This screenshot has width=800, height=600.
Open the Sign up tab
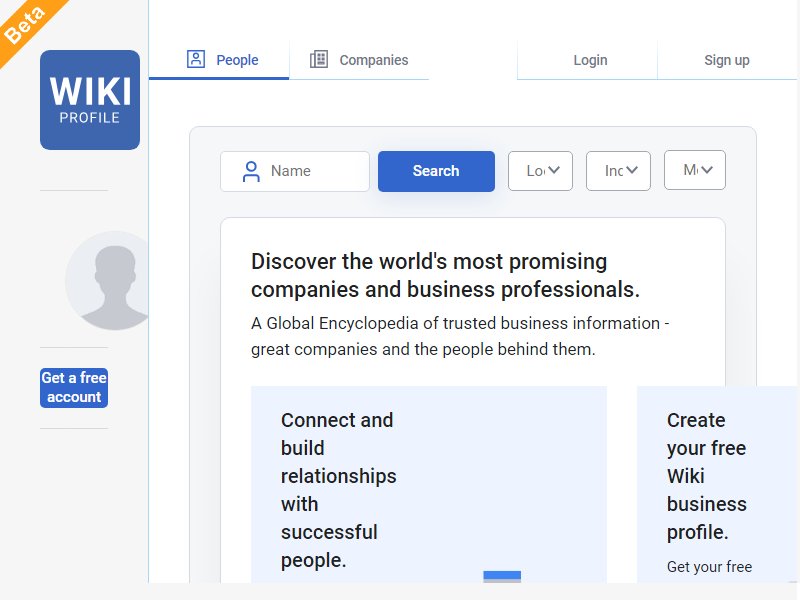727,60
